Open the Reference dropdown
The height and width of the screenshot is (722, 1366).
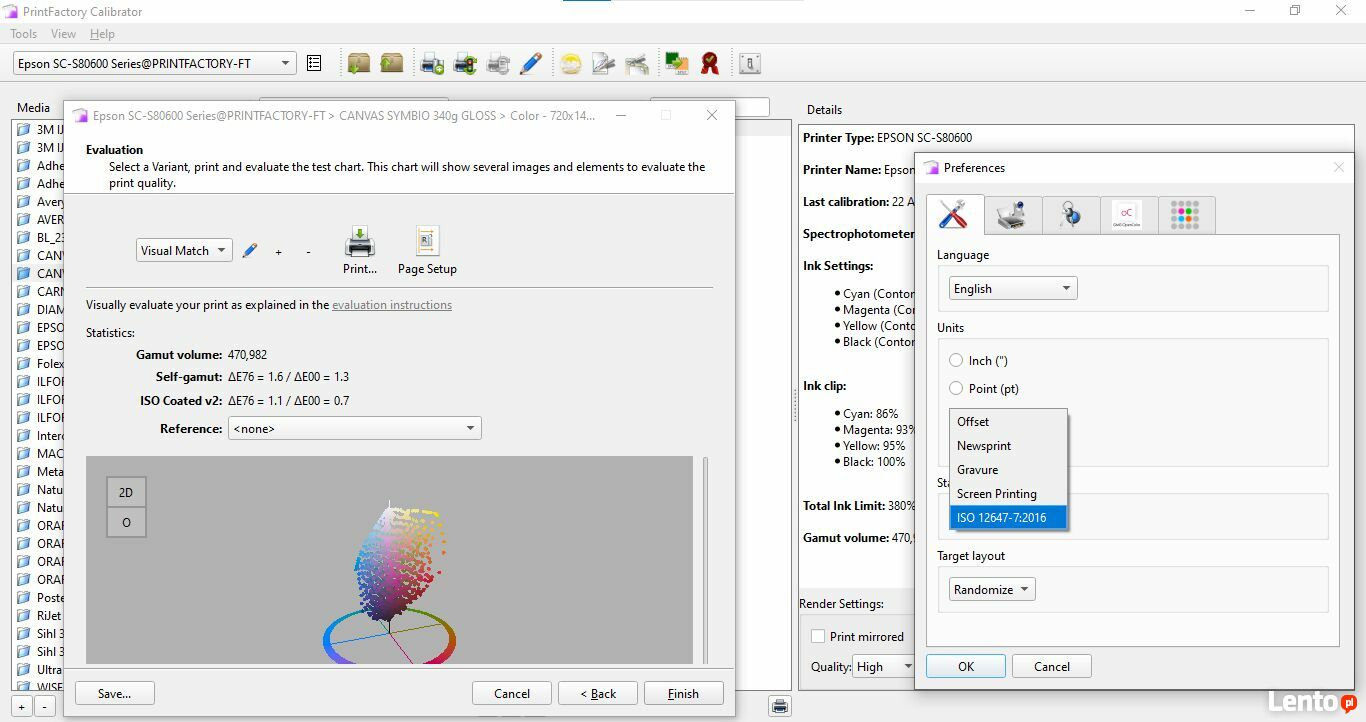[354, 429]
